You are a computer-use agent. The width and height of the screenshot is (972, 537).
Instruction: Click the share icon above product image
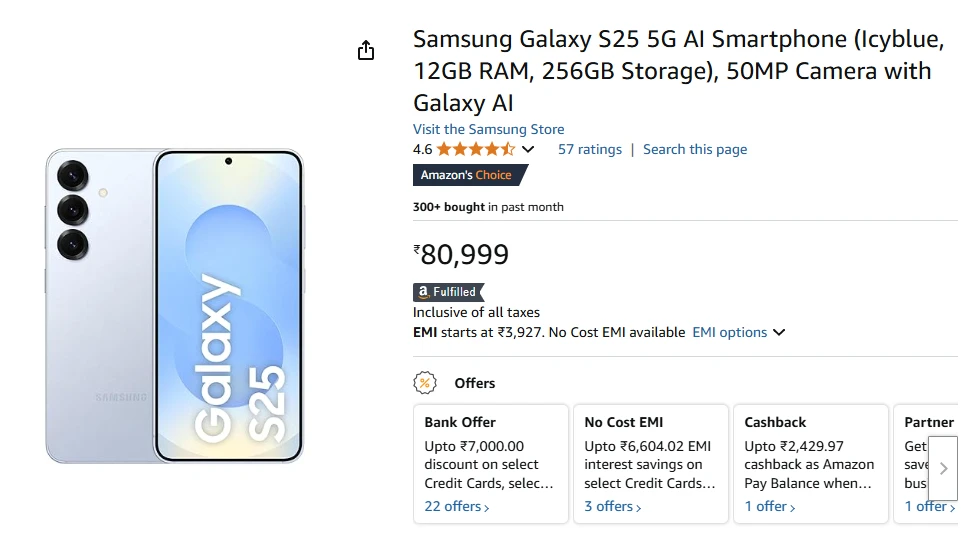(x=366, y=50)
